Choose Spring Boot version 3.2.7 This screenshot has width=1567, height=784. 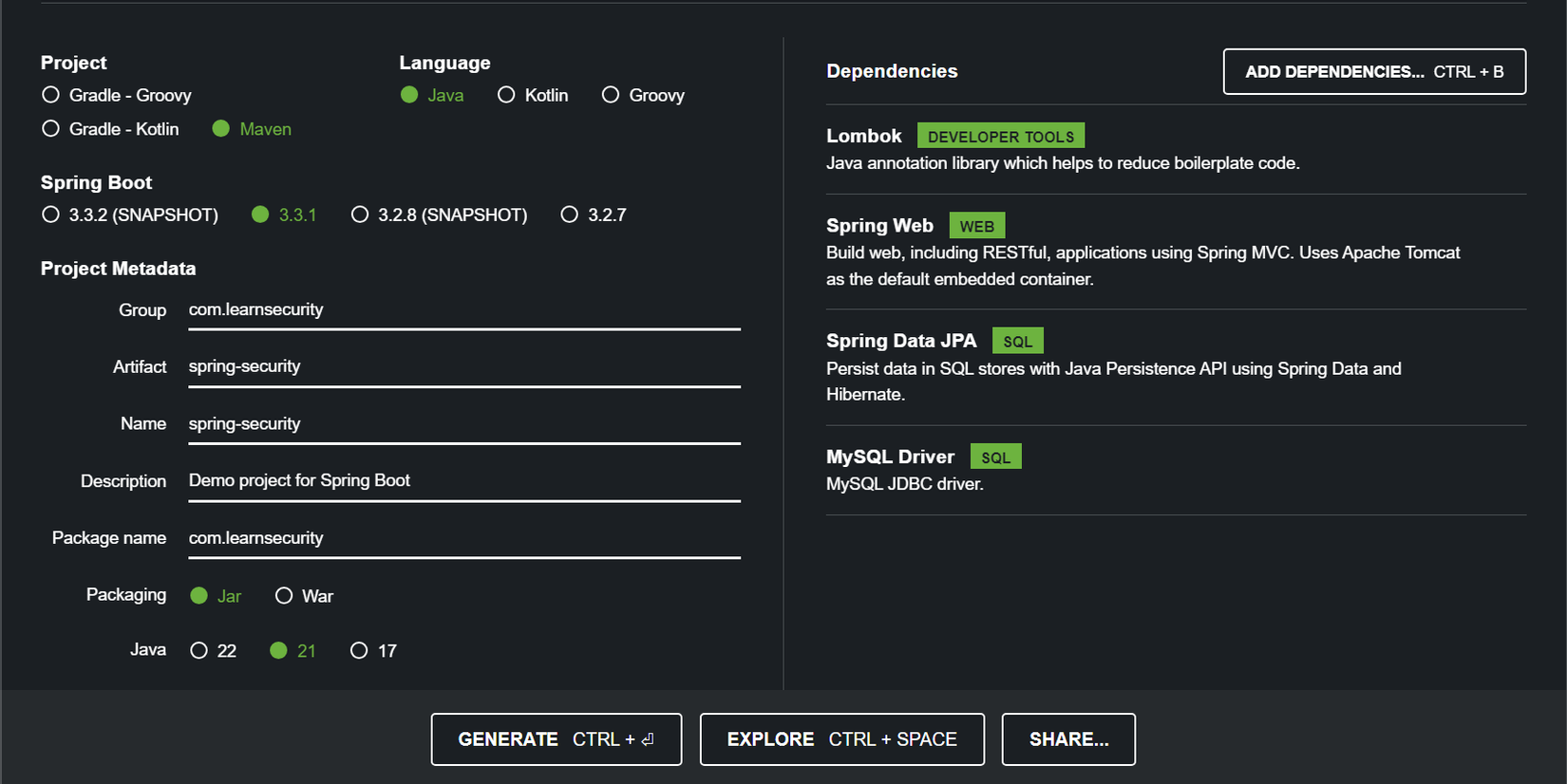[x=570, y=215]
